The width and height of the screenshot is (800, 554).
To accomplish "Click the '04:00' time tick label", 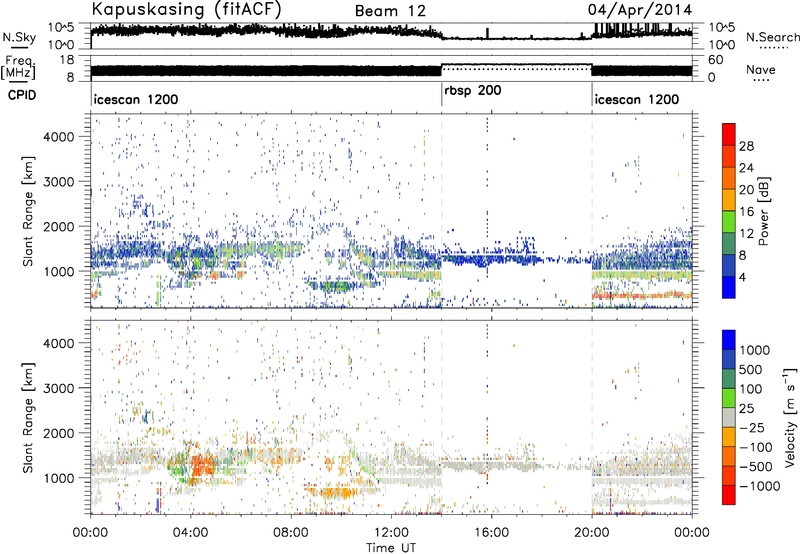I will 190,533.
